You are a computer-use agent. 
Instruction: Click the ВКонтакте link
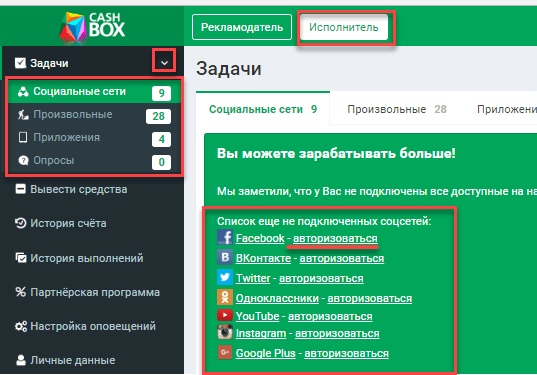pos(263,258)
